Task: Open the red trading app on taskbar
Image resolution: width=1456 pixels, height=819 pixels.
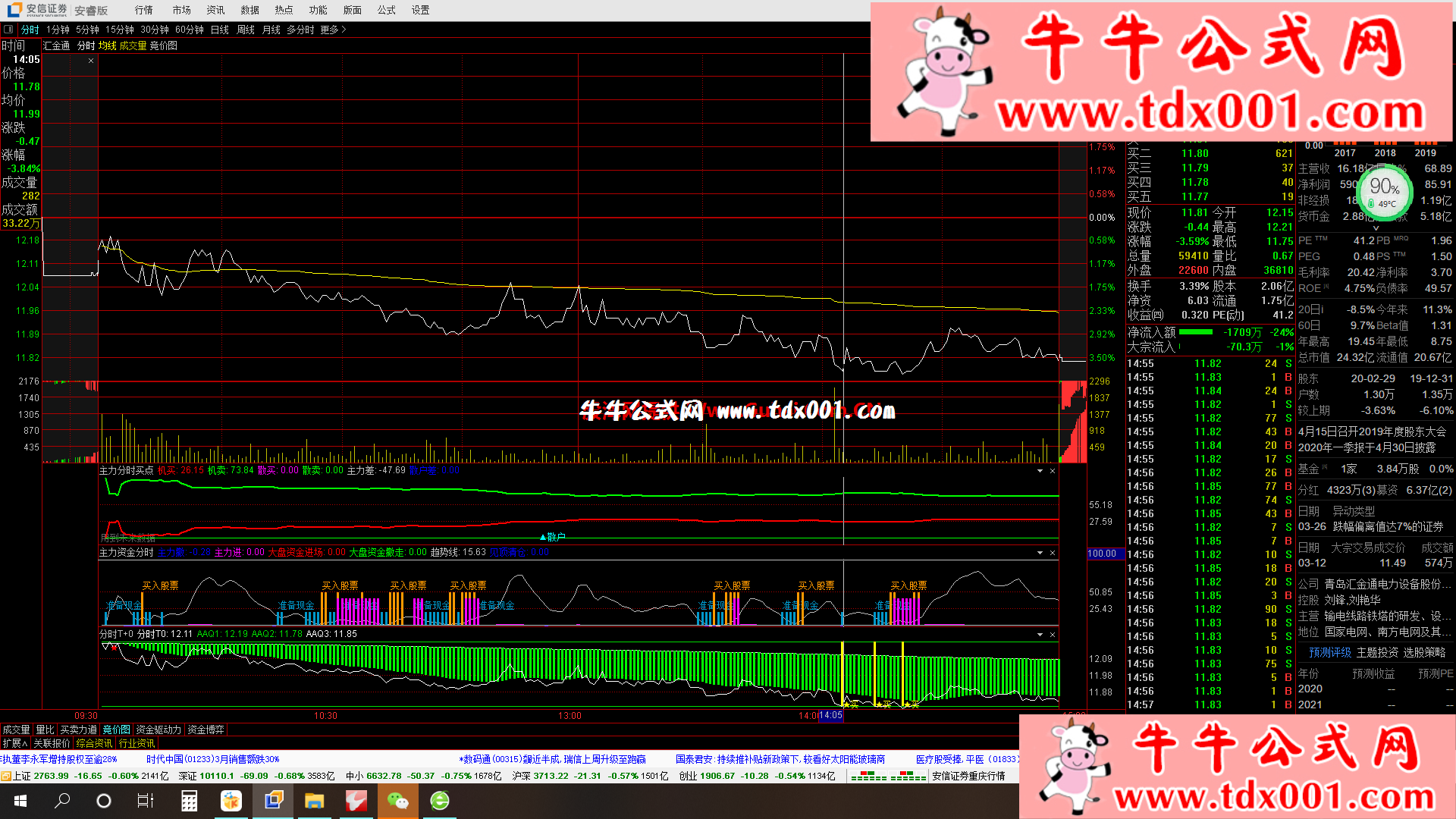Action: pyautogui.click(x=356, y=801)
